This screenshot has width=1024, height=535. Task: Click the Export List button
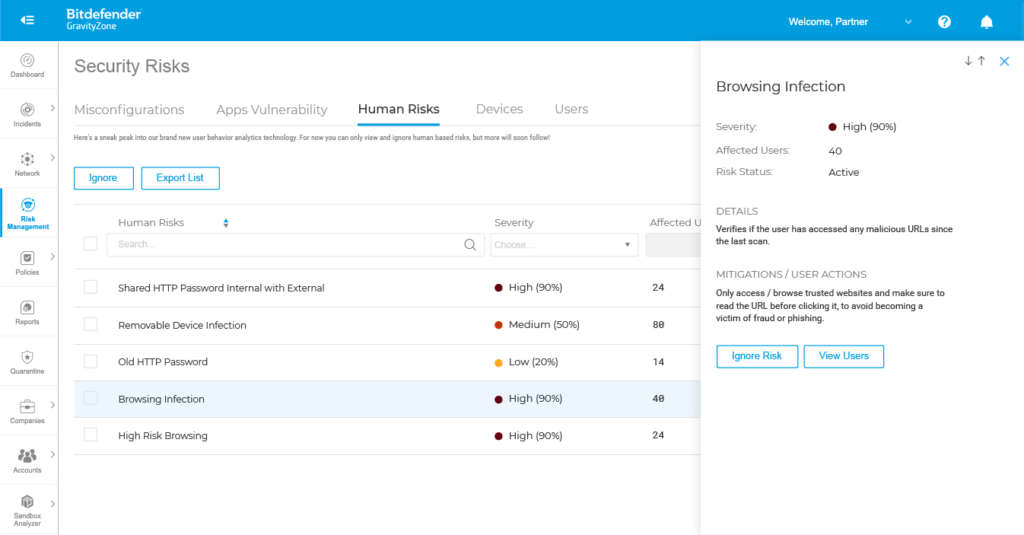coord(180,178)
